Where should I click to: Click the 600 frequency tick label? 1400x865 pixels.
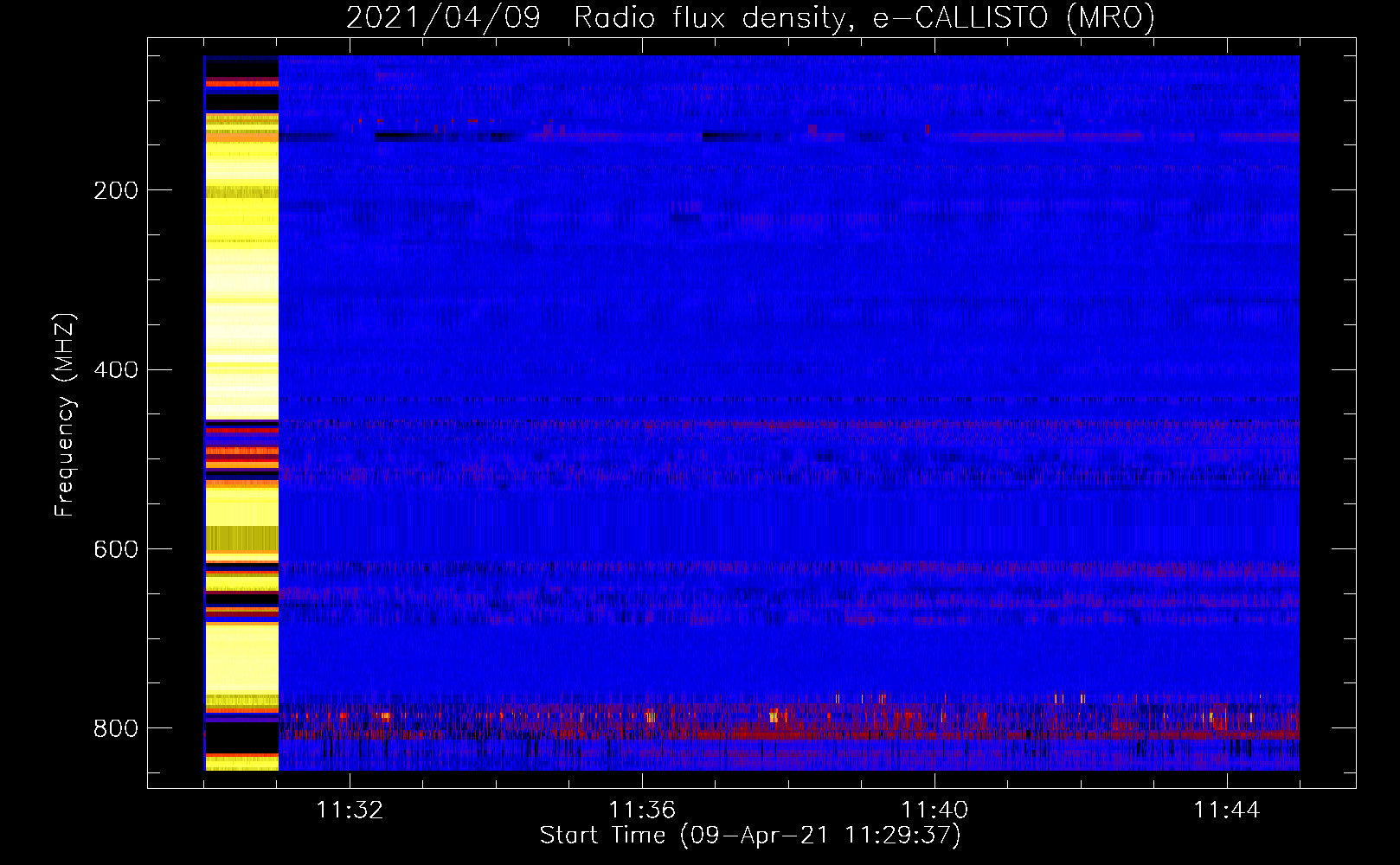(116, 549)
